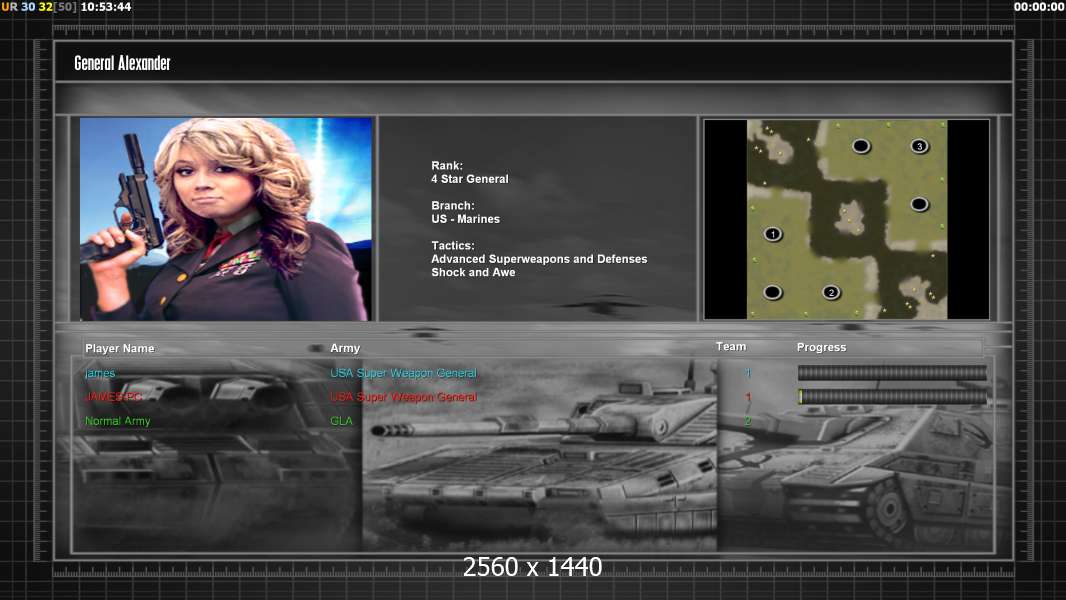Click the progress bar for player james
This screenshot has height=600, width=1066.
coord(892,372)
